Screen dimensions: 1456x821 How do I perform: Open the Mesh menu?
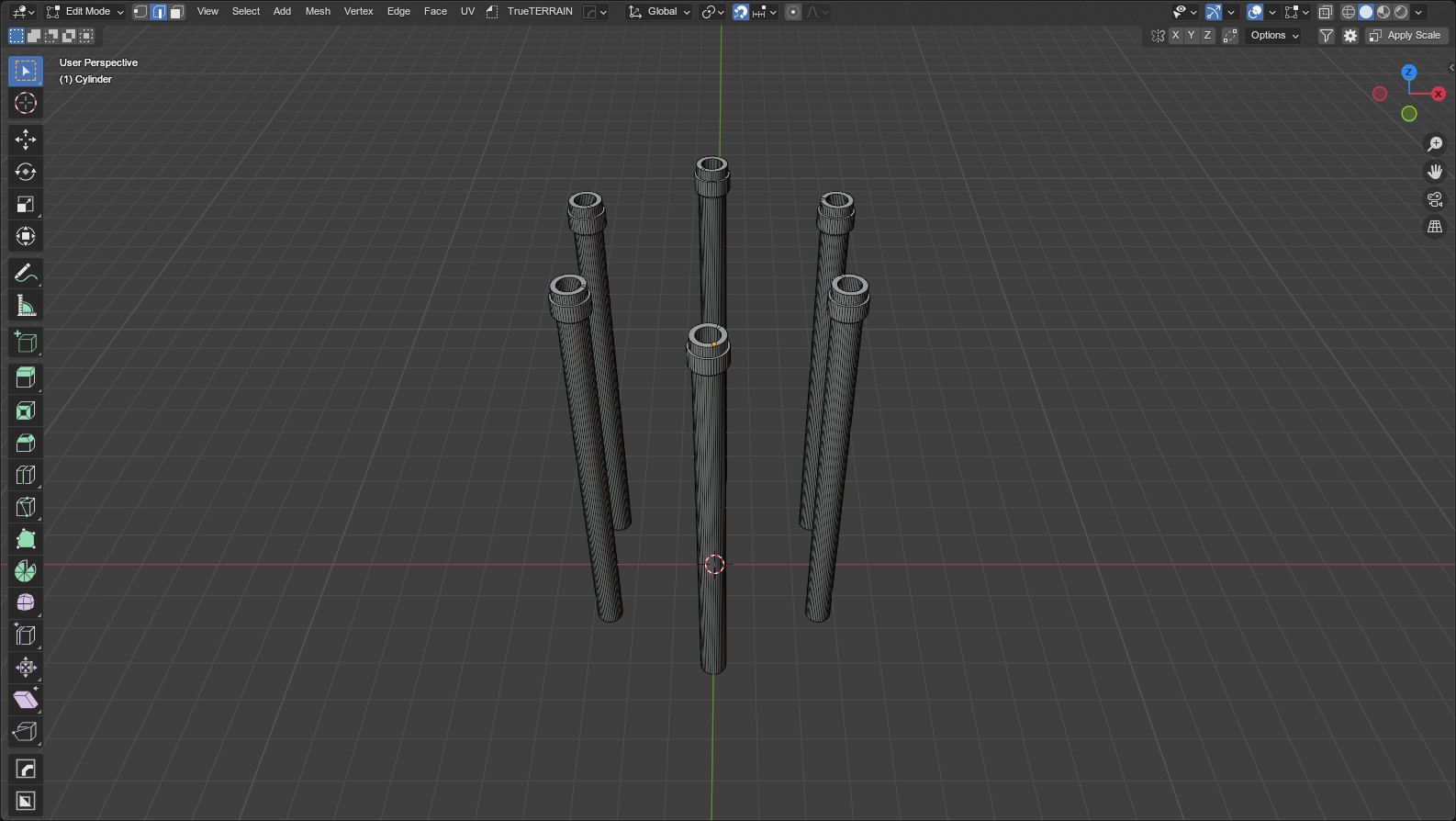tap(318, 12)
